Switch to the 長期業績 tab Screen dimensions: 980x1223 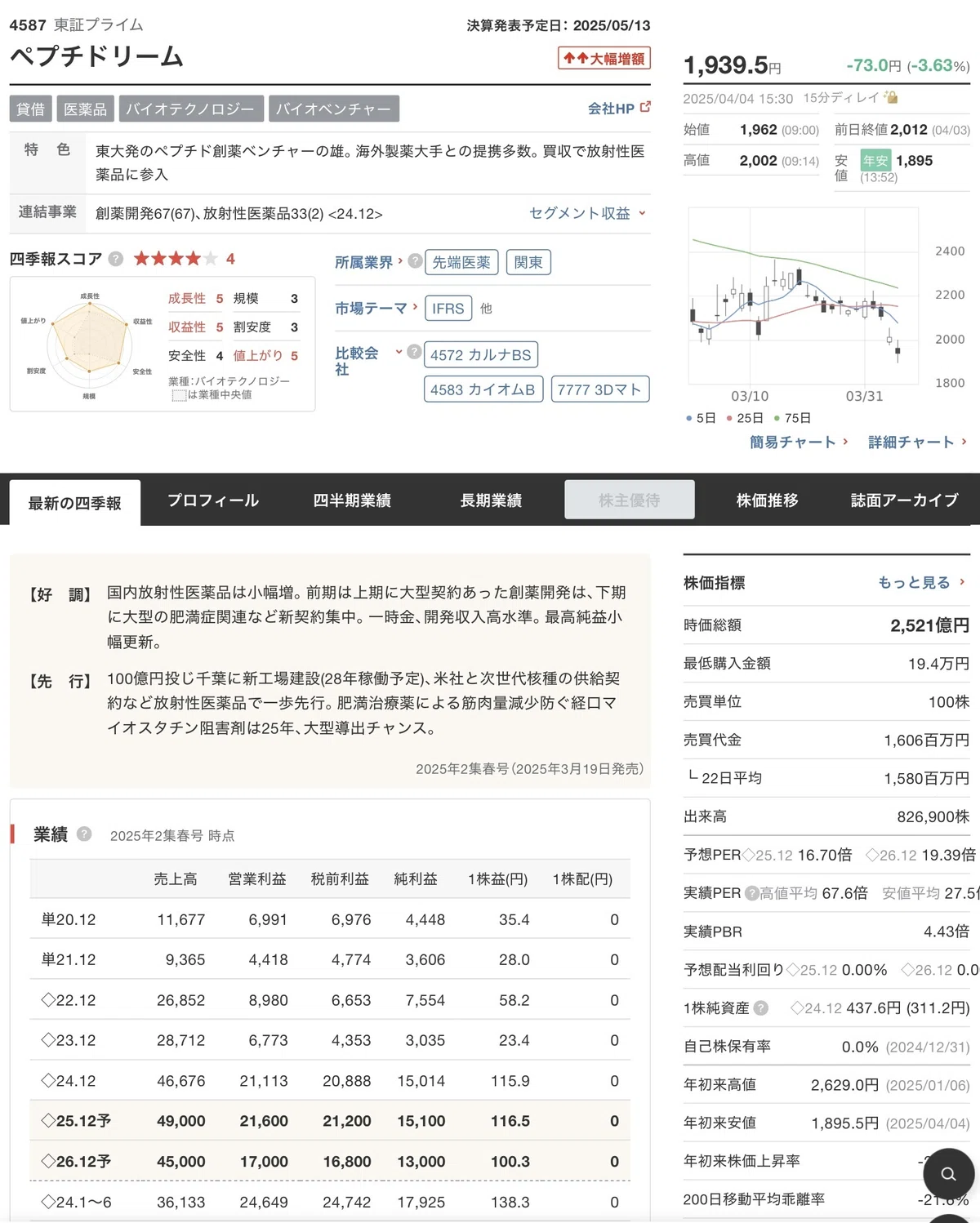pos(491,500)
